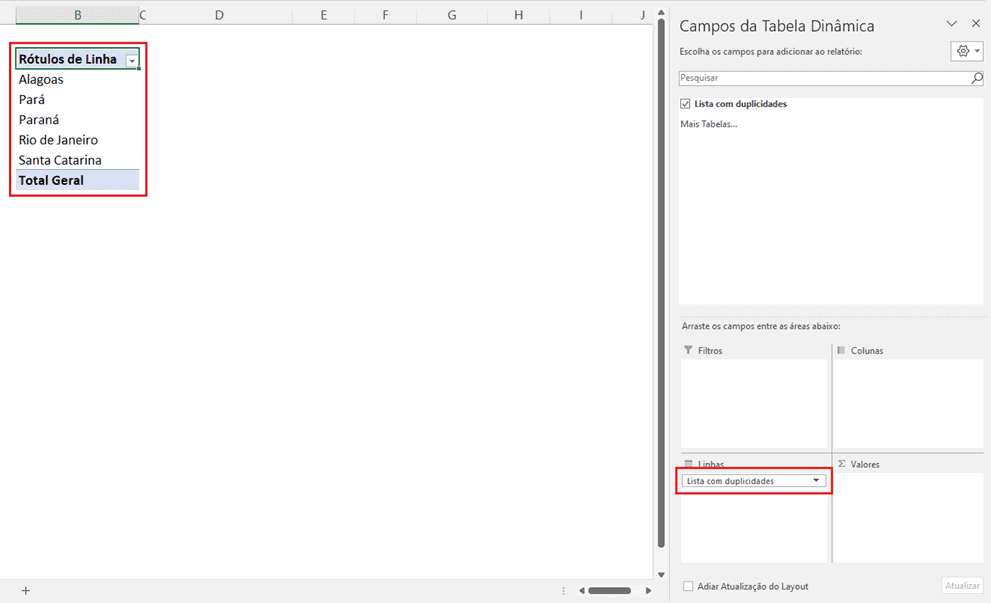991x603 pixels.
Task: Click the horizontal scrollbar thumb
Action: point(609,591)
